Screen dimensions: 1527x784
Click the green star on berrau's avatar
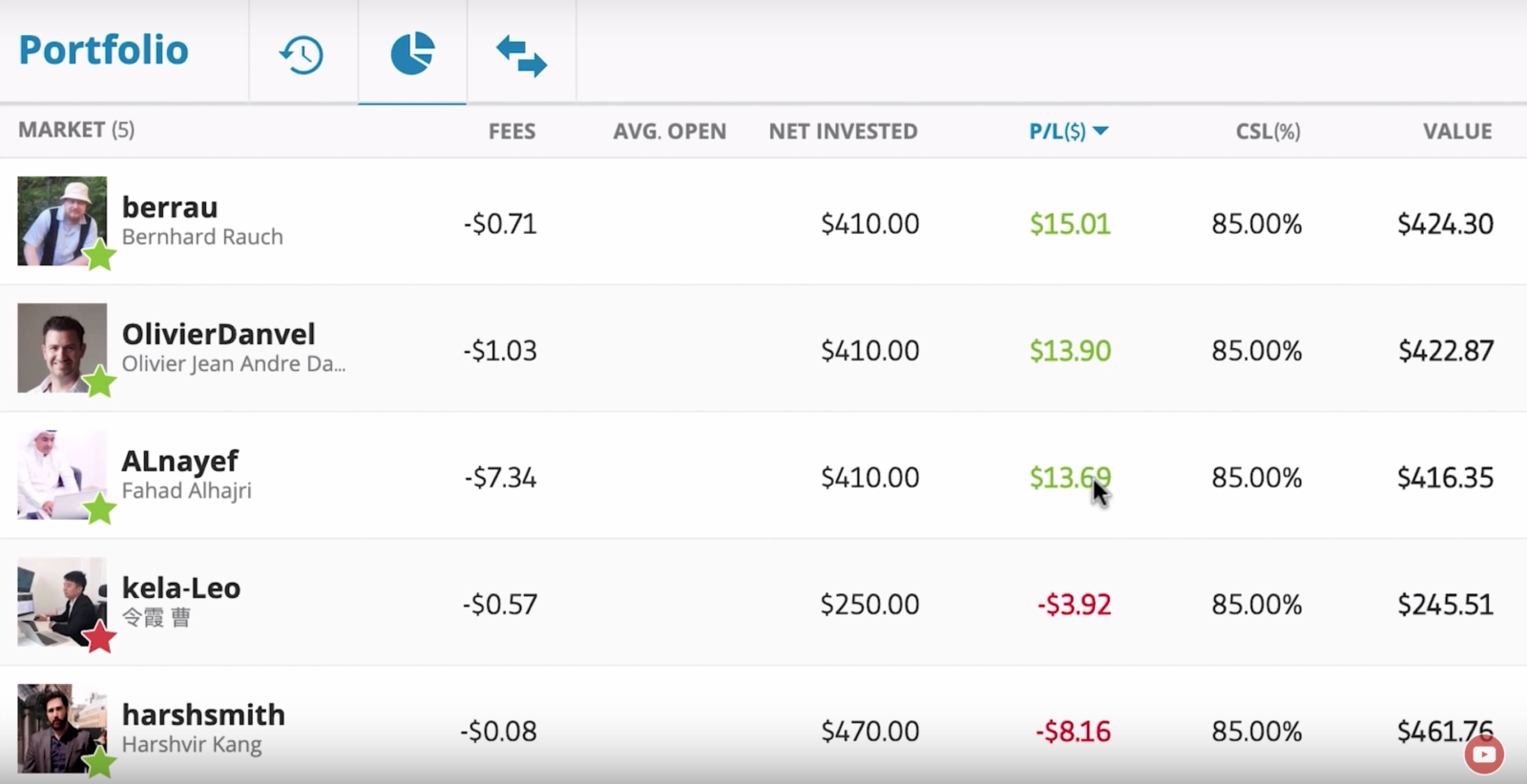click(99, 255)
